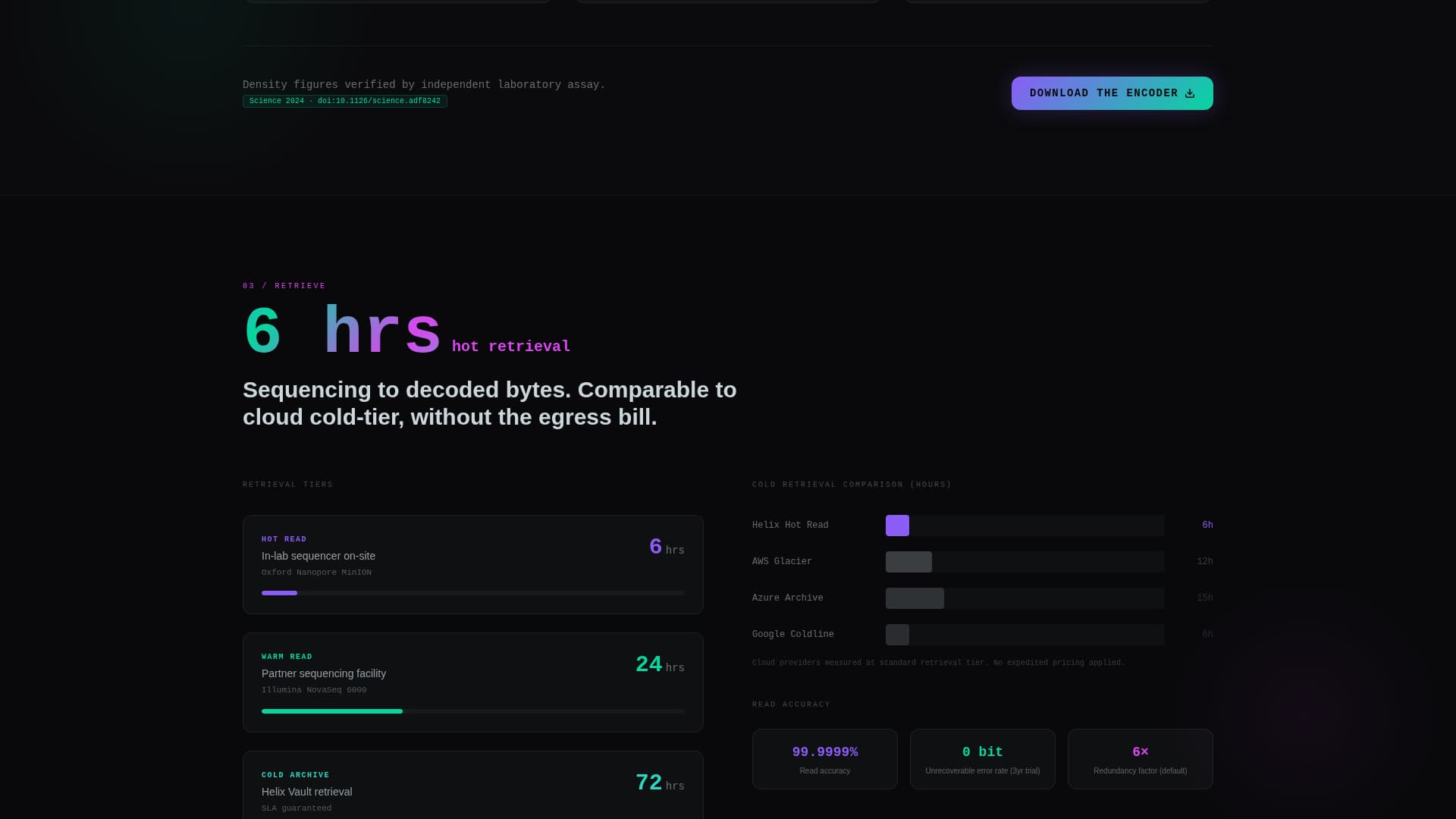Click the 'AWS Glacier' row label

click(782, 561)
